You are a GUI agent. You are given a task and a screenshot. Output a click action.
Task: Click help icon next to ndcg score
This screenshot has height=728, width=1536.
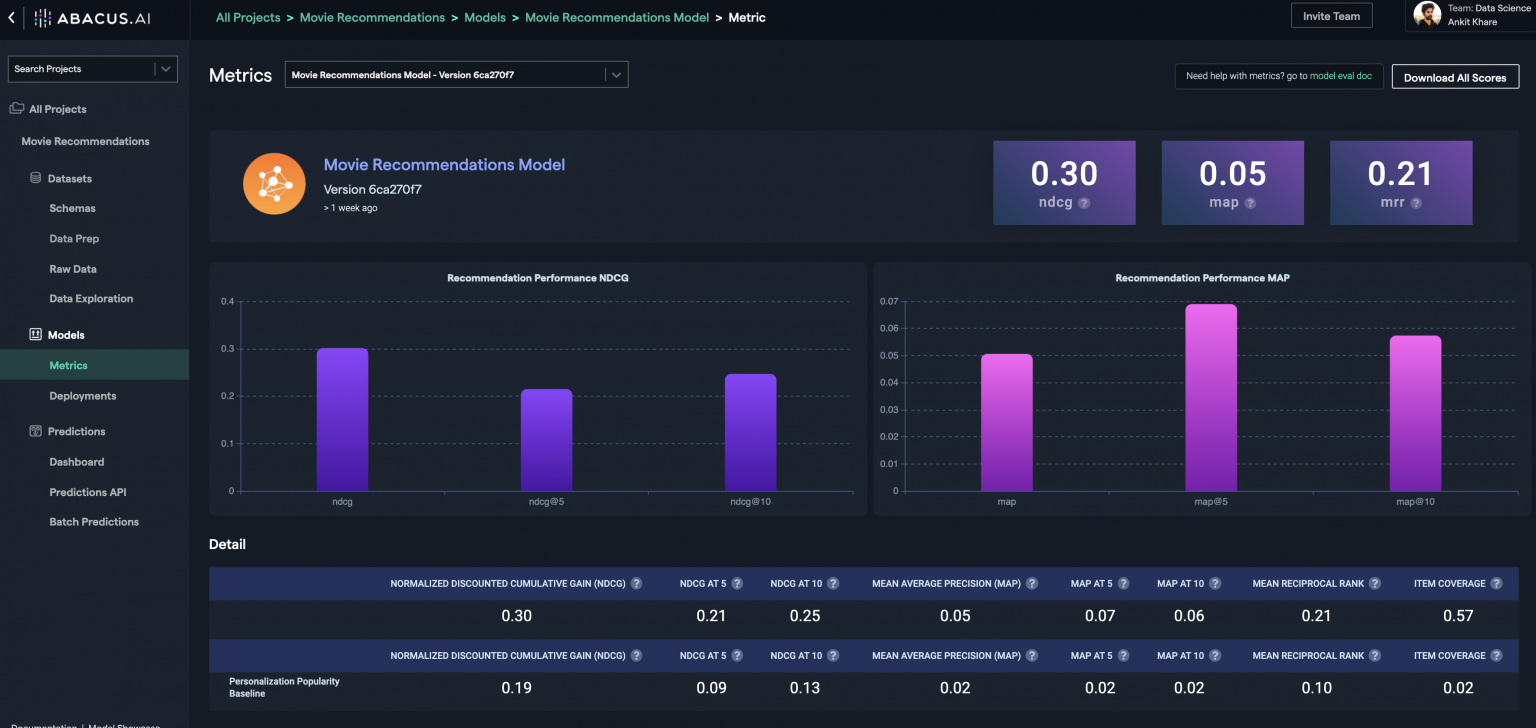1084,203
